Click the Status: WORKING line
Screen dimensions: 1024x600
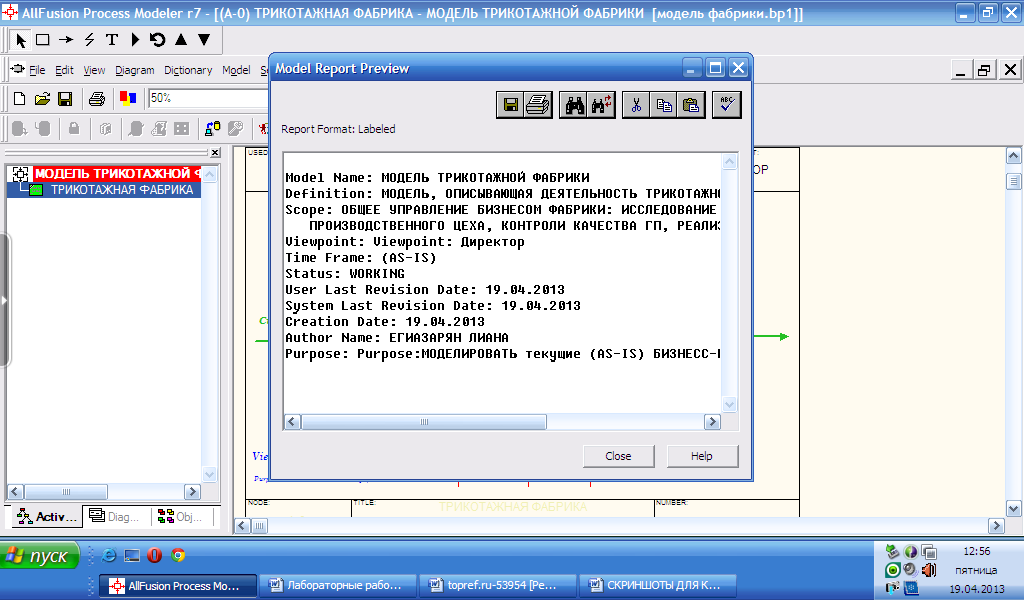[x=345, y=274]
